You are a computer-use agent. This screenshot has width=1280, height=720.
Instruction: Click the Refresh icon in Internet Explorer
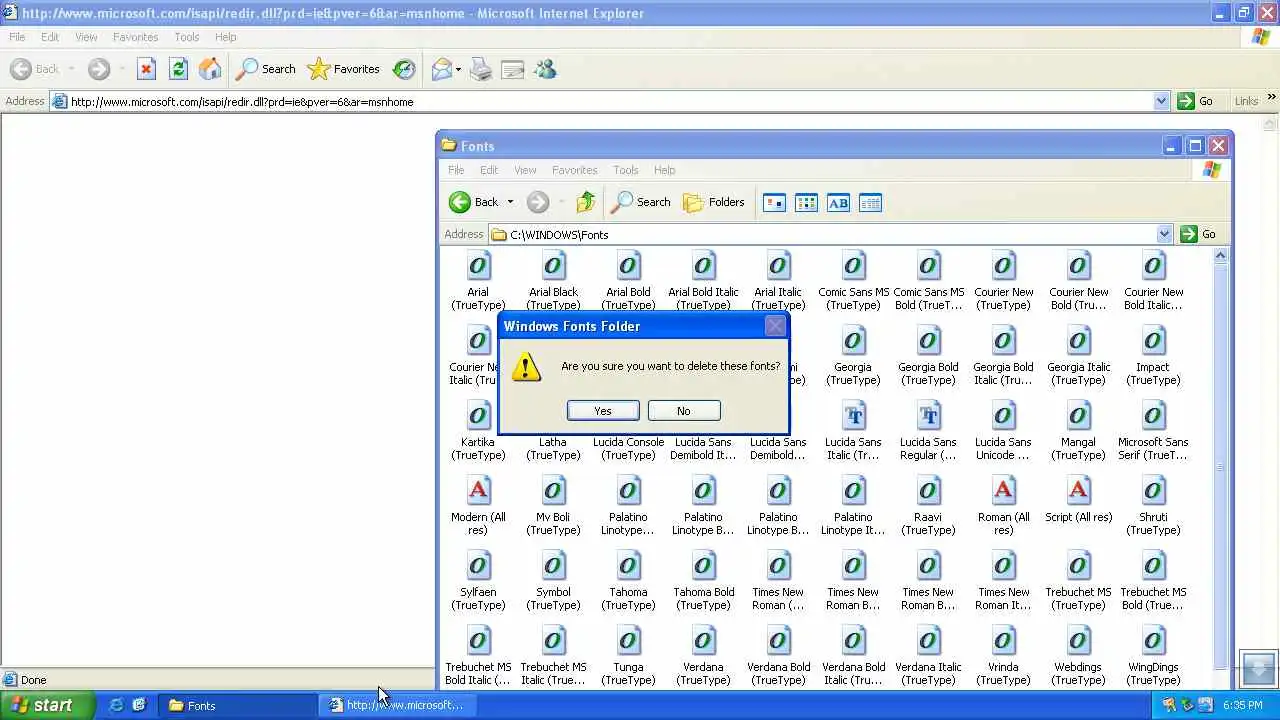click(x=178, y=69)
